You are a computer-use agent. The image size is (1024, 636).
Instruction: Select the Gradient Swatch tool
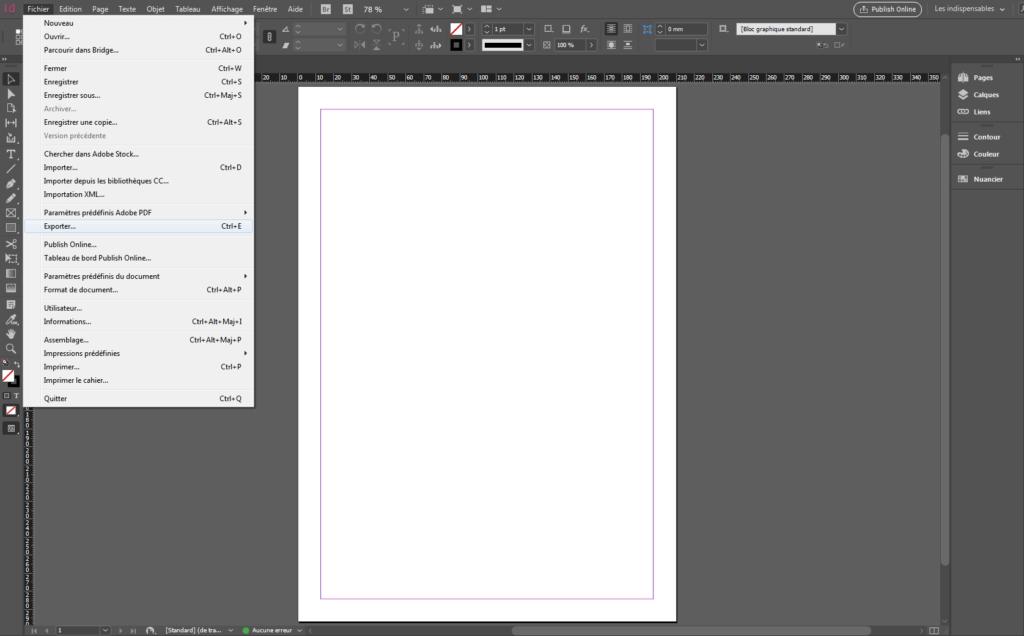11,273
